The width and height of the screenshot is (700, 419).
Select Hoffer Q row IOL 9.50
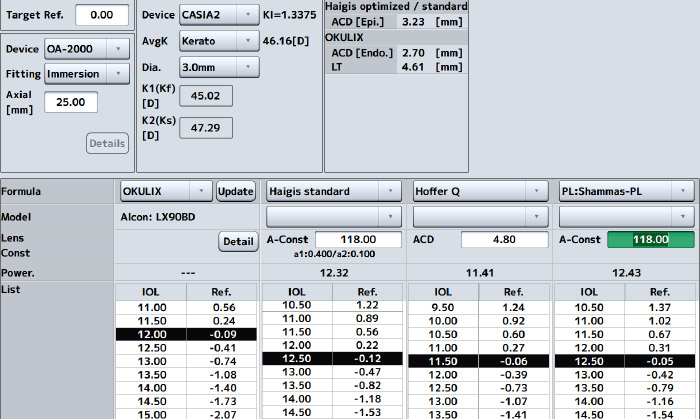pos(479,307)
